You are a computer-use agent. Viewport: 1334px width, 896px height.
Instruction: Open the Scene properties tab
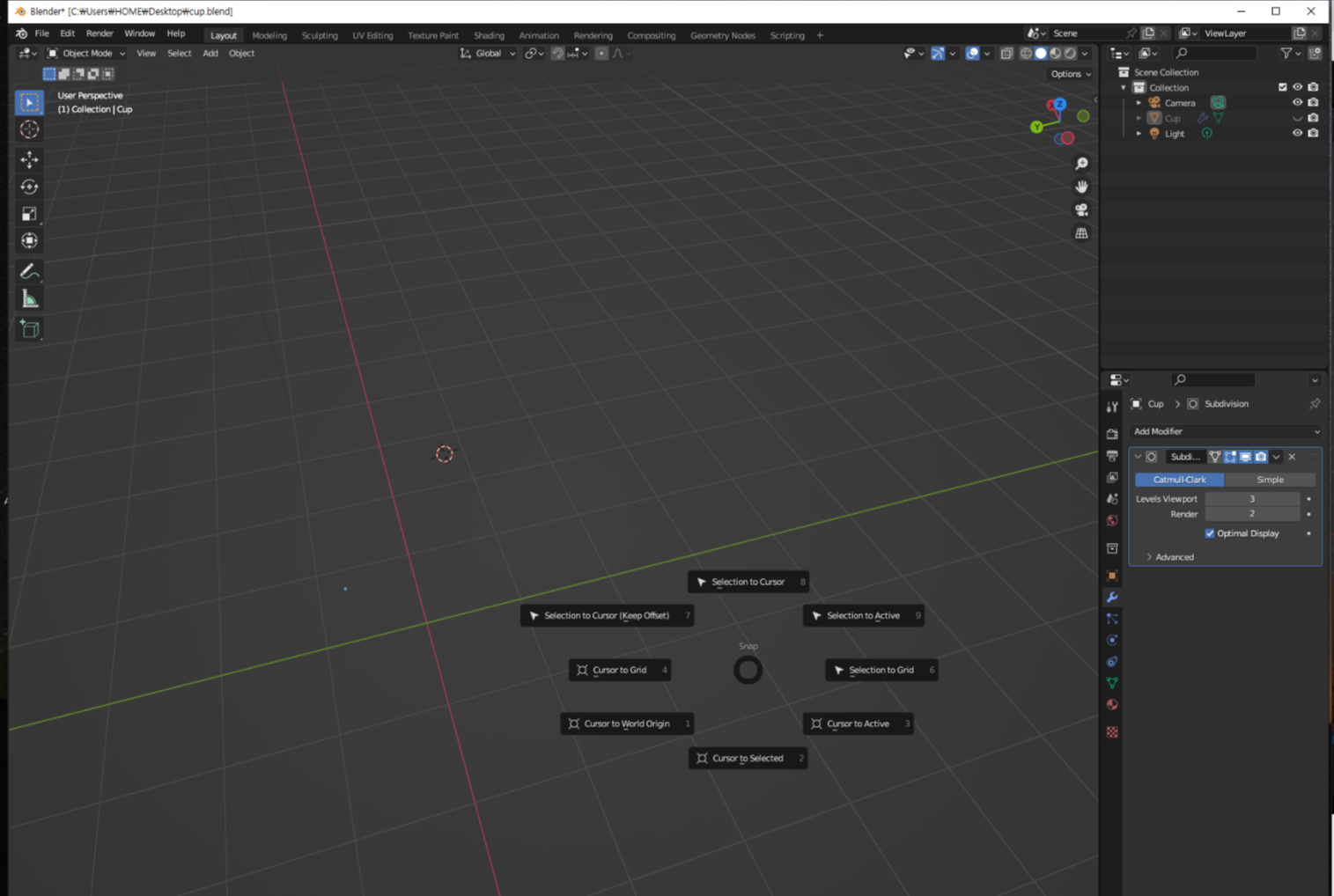[1112, 499]
